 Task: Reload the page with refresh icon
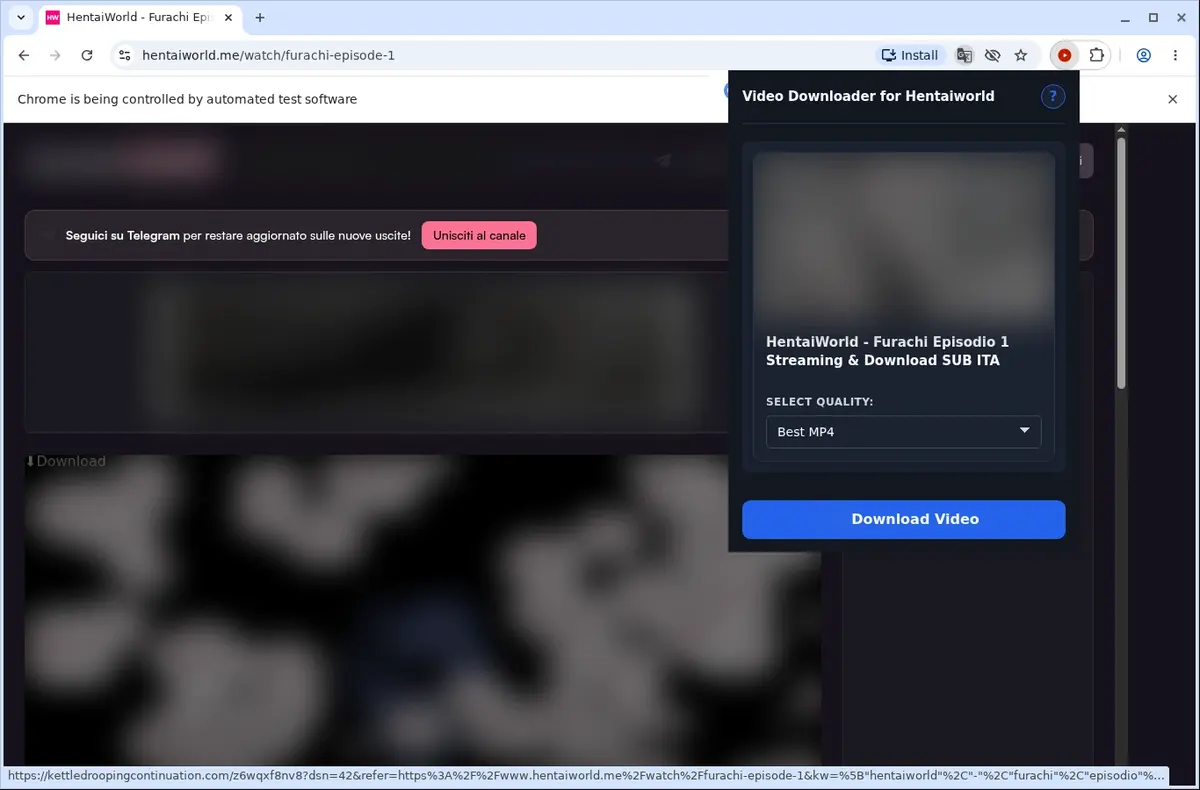pos(87,56)
